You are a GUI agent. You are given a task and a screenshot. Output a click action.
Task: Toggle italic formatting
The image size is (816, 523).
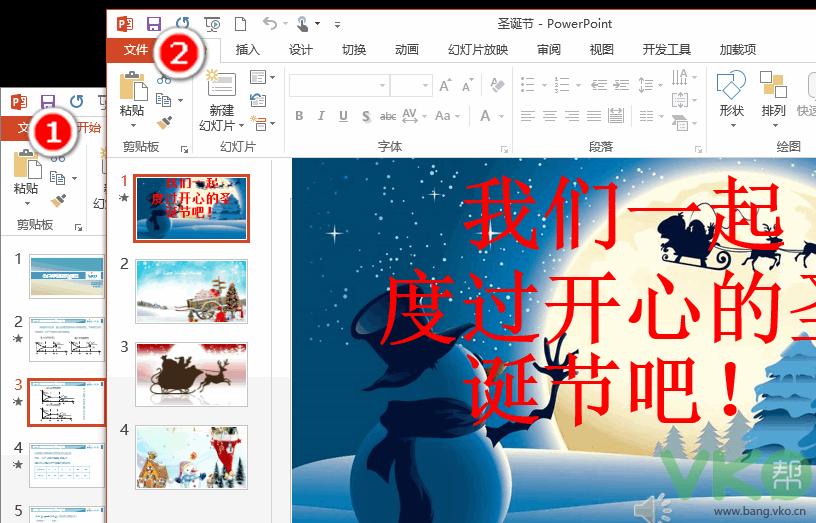[x=321, y=116]
